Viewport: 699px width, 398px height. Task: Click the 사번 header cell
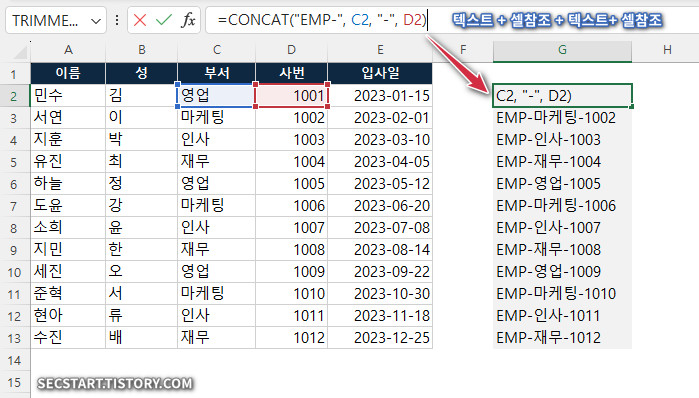291,73
